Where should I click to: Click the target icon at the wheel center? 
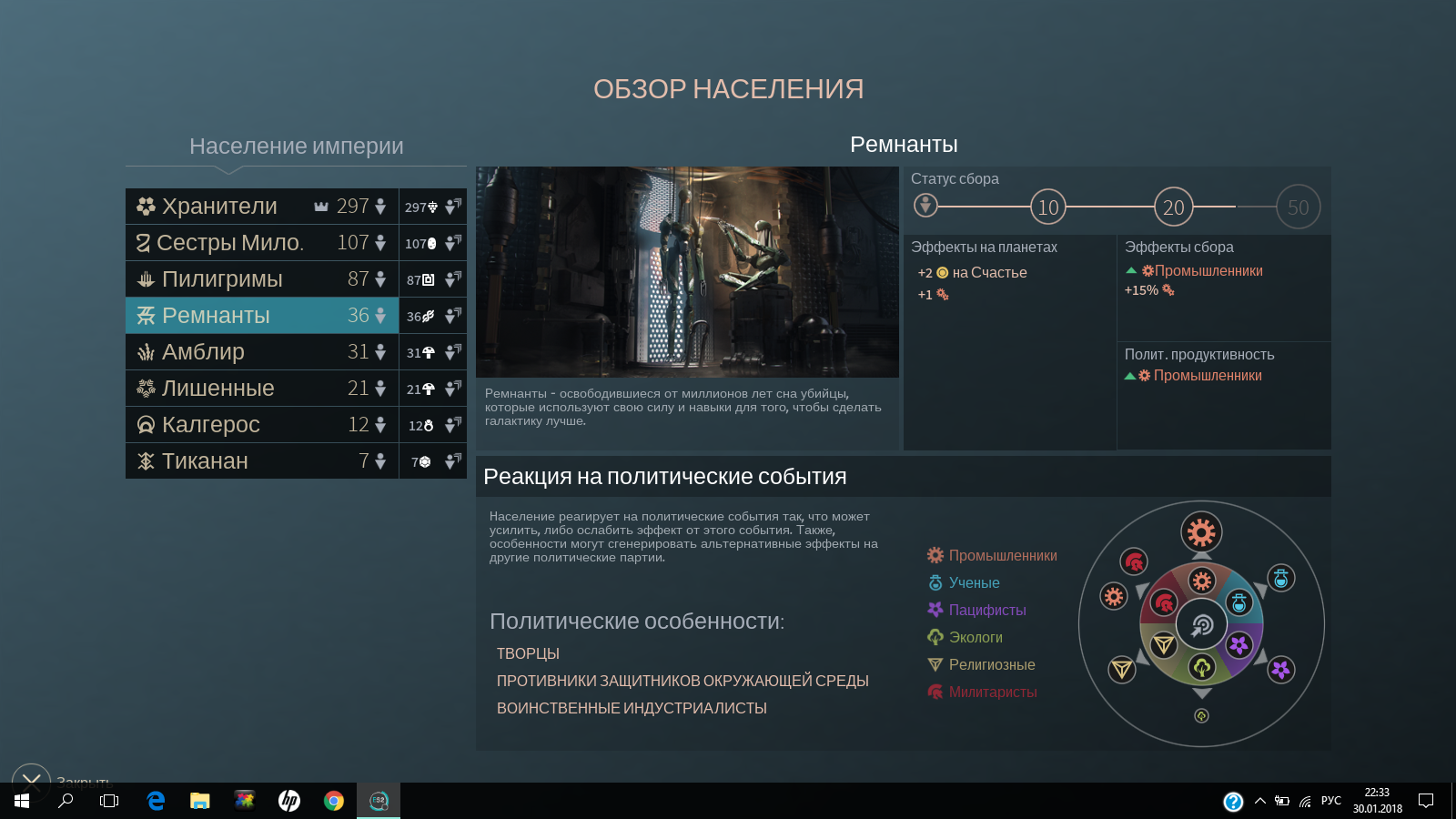(1202, 624)
